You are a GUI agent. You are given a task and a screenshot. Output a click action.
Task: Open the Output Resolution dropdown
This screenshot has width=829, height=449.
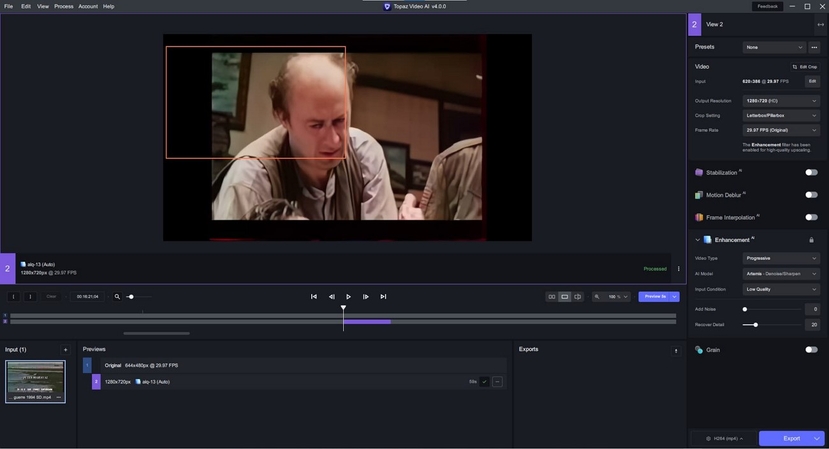pos(781,100)
